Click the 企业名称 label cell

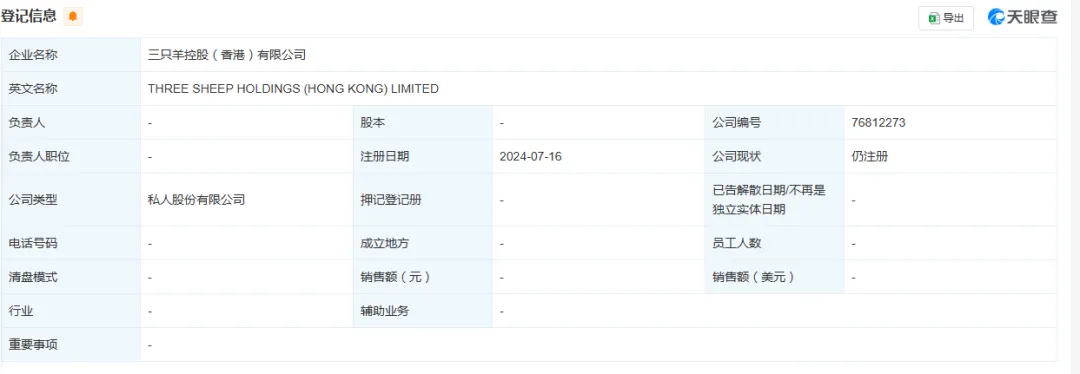pos(71,55)
